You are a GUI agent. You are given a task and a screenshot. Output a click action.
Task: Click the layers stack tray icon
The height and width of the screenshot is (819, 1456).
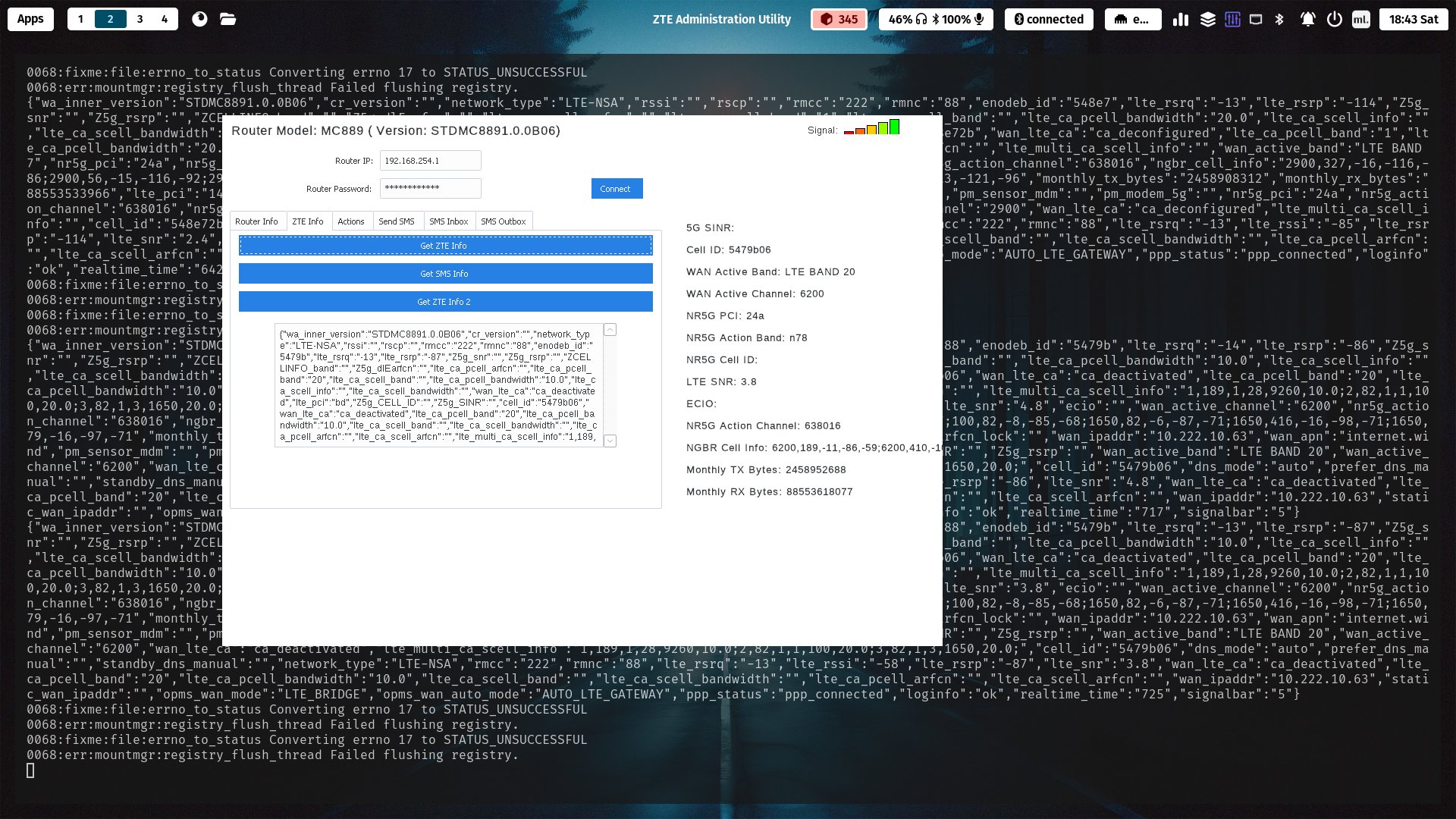[1207, 20]
